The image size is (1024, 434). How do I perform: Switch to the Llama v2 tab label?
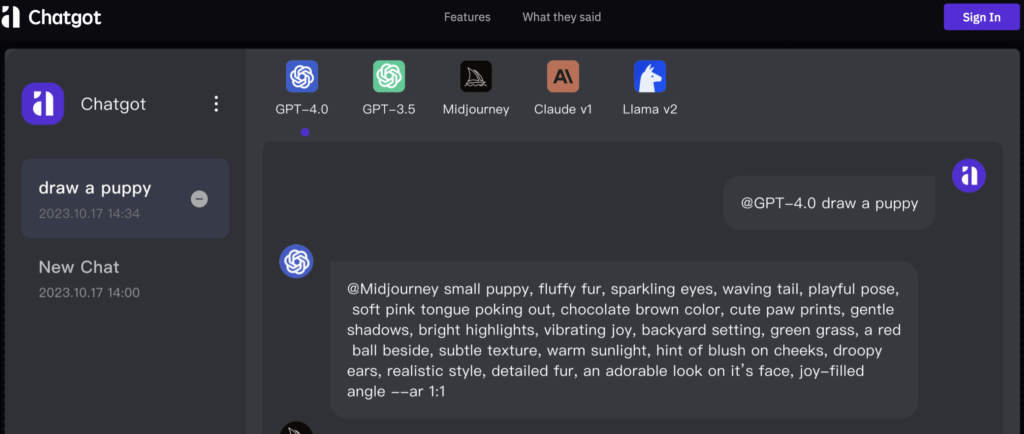pos(650,110)
